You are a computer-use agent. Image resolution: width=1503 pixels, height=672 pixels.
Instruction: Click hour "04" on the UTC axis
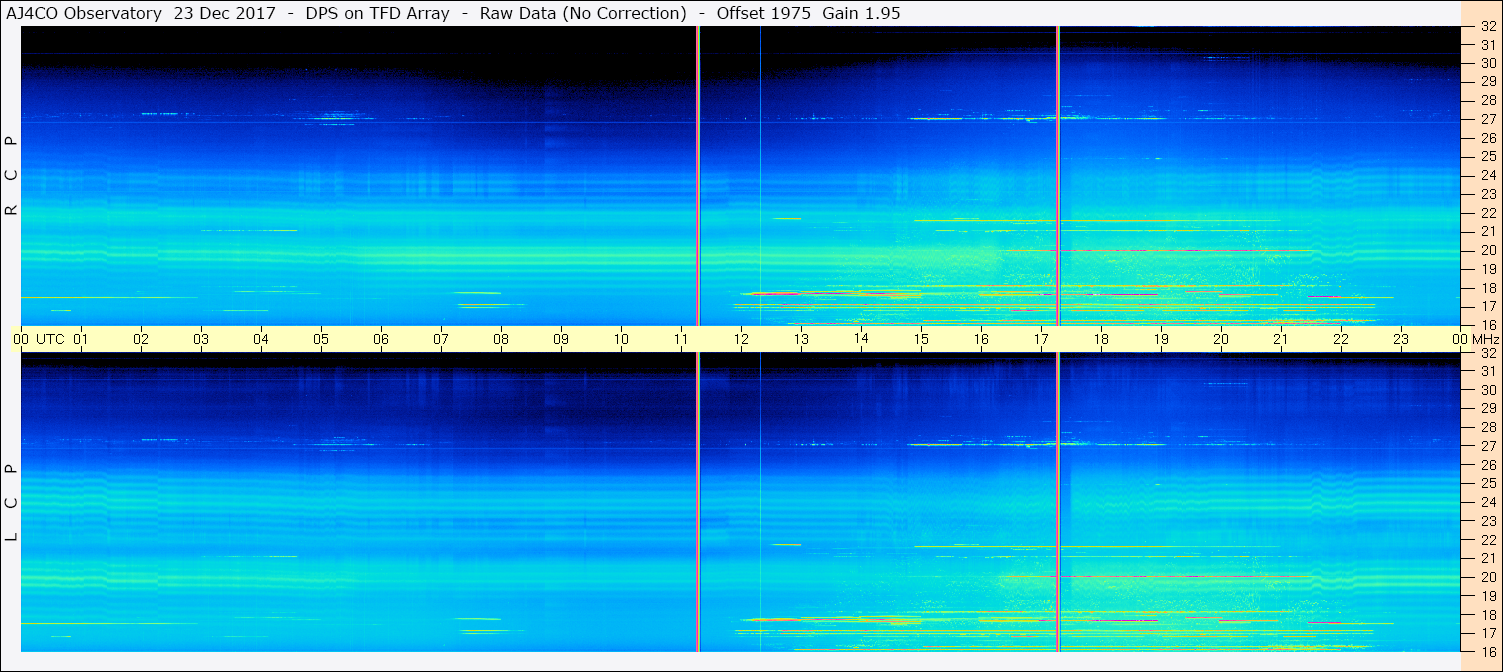pyautogui.click(x=261, y=339)
